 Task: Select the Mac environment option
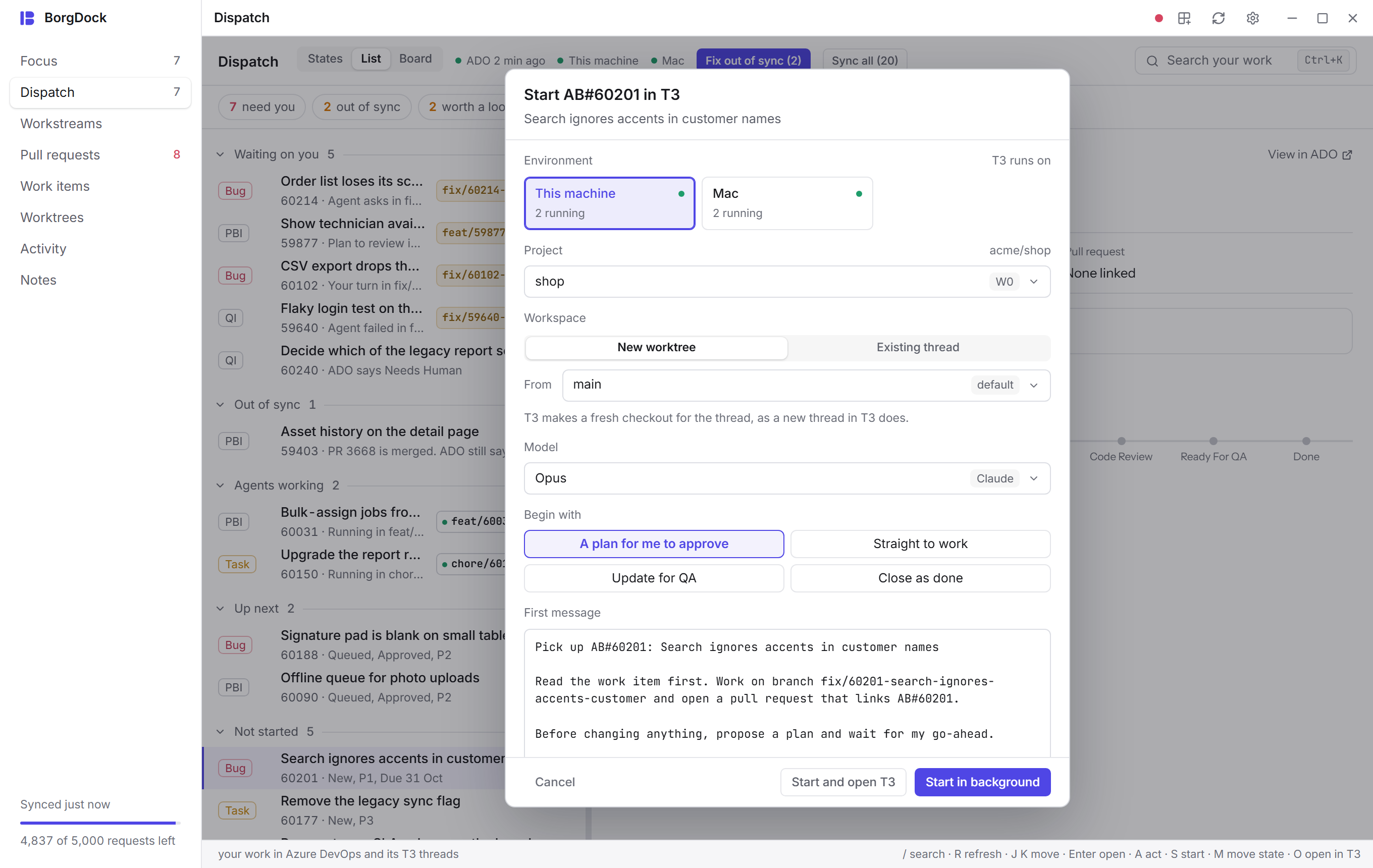coord(787,203)
